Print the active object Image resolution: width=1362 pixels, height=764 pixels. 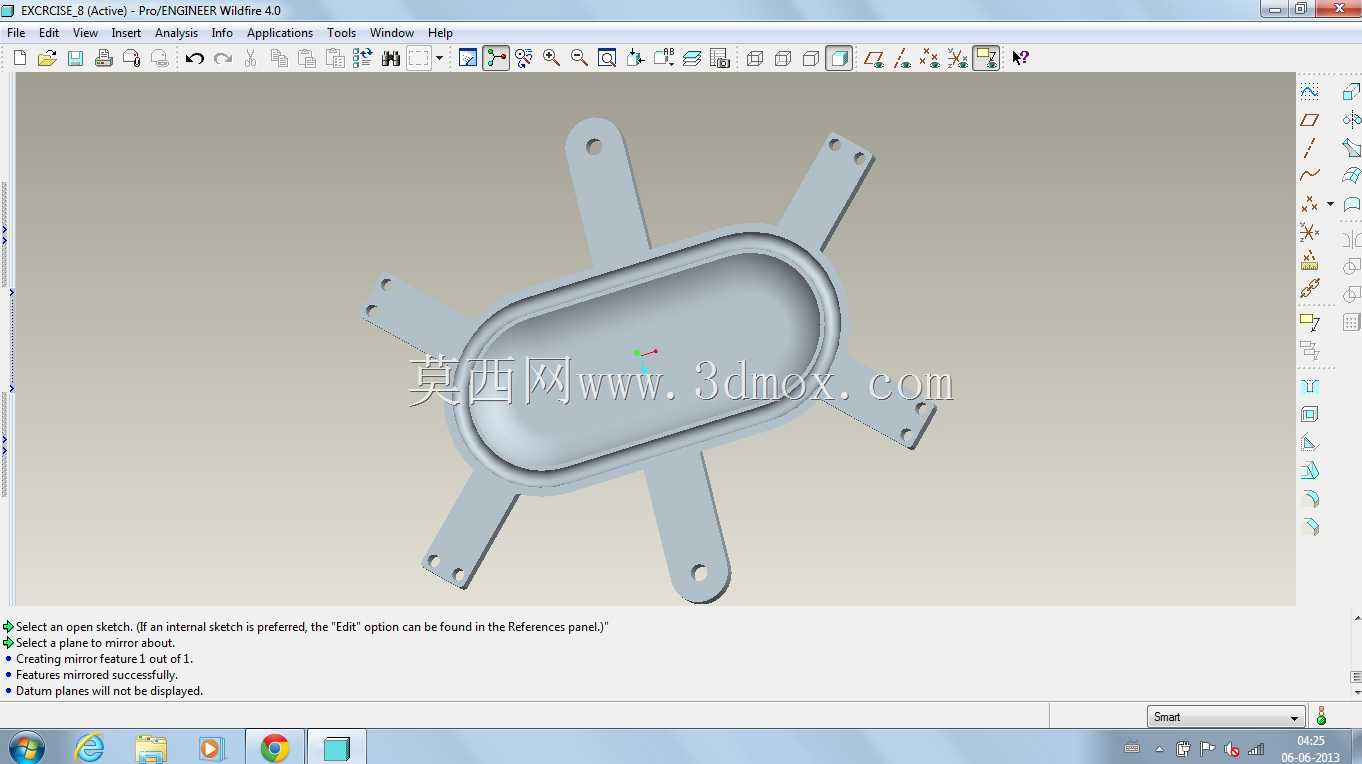click(103, 58)
